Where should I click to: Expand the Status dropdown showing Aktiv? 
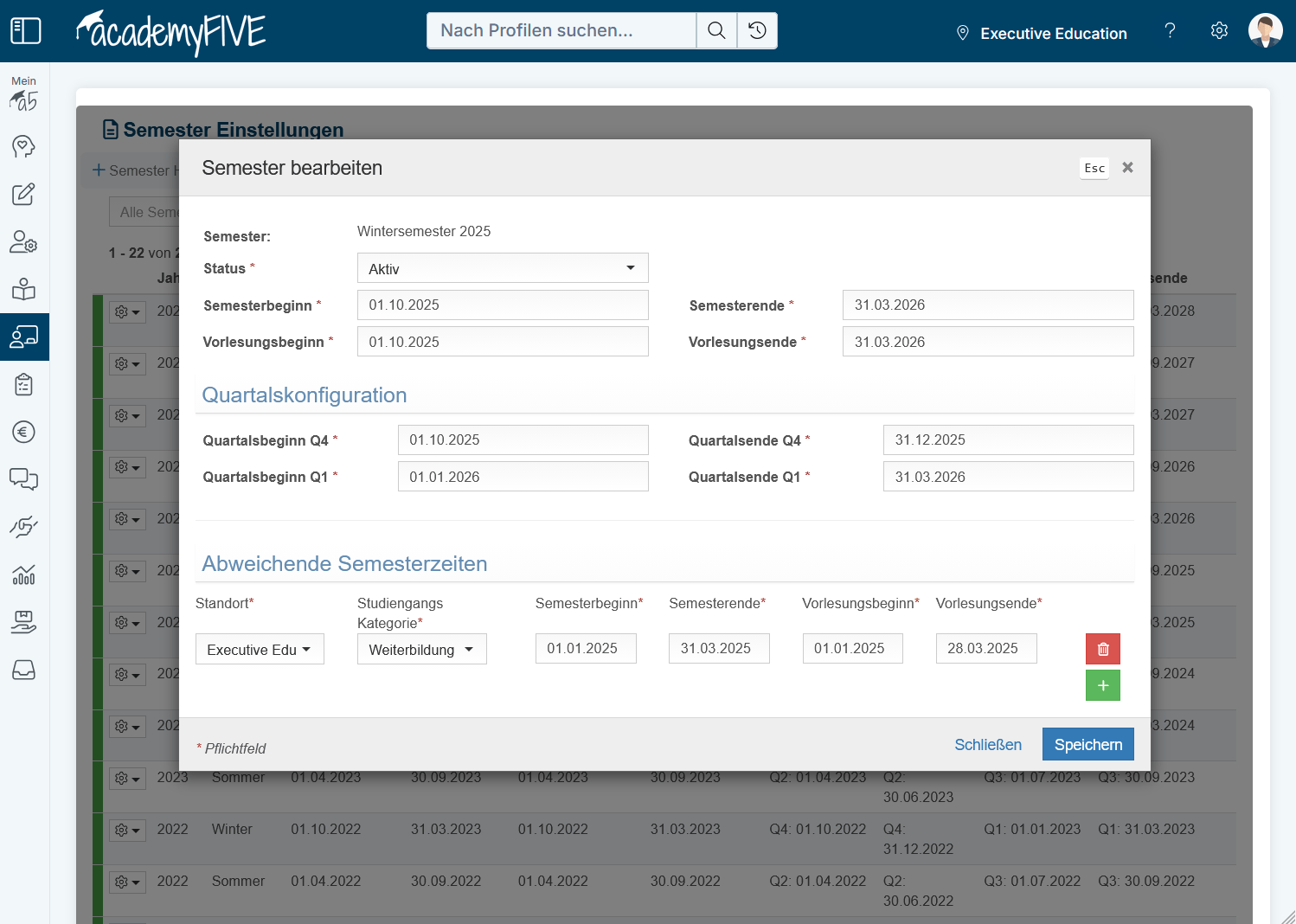502,268
